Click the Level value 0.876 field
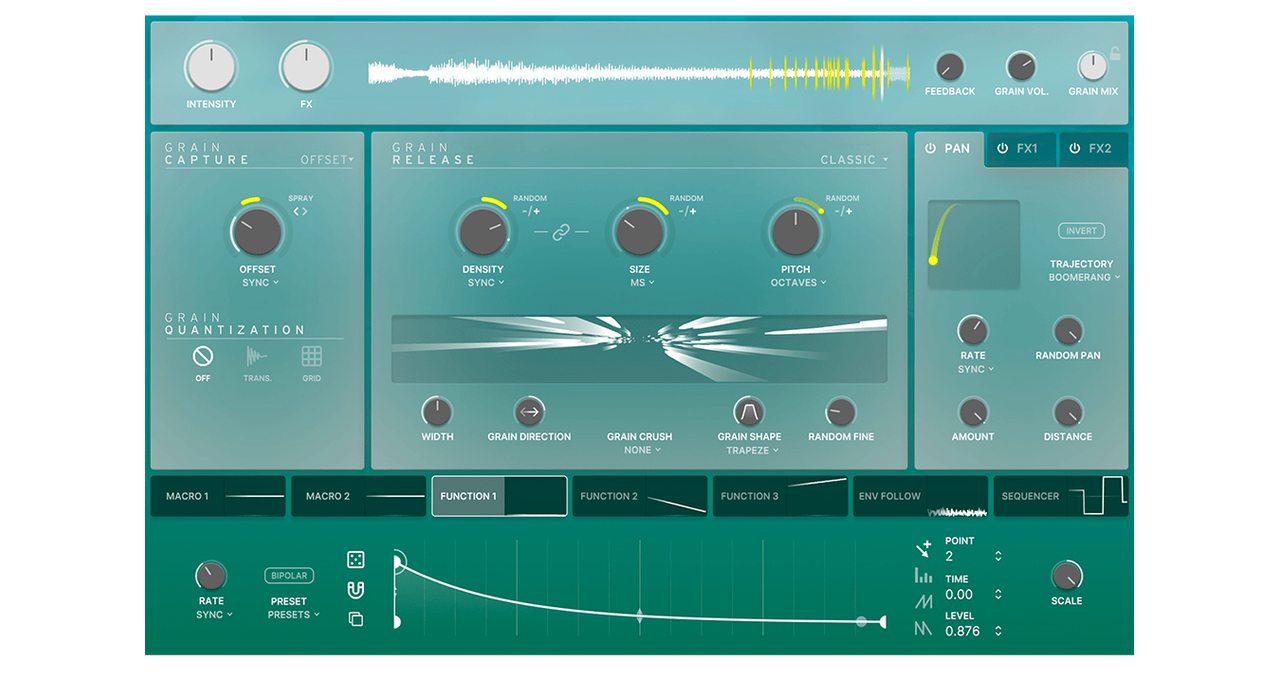 click(x=963, y=631)
